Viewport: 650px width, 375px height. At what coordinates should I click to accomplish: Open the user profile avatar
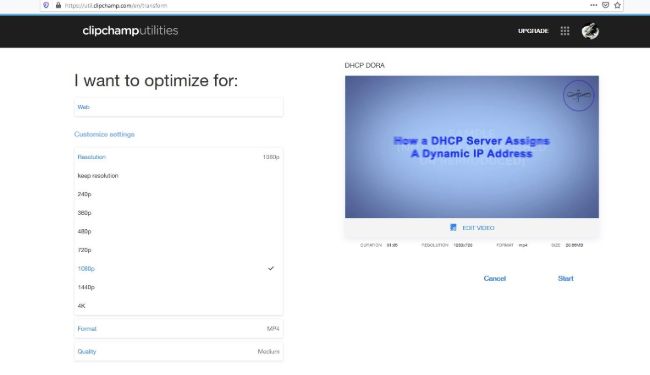coord(590,31)
